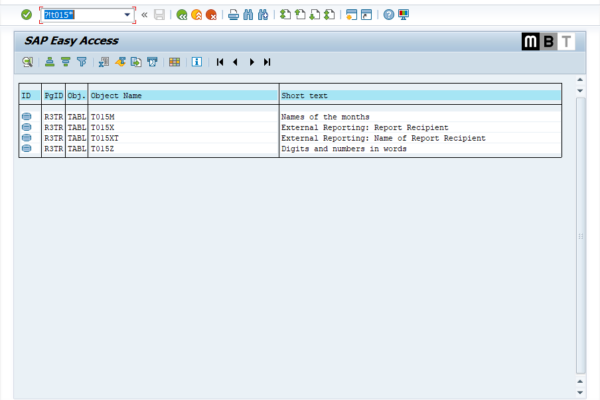Select the T015M table row icon
The width and height of the screenshot is (600, 400).
pyautogui.click(x=27, y=117)
